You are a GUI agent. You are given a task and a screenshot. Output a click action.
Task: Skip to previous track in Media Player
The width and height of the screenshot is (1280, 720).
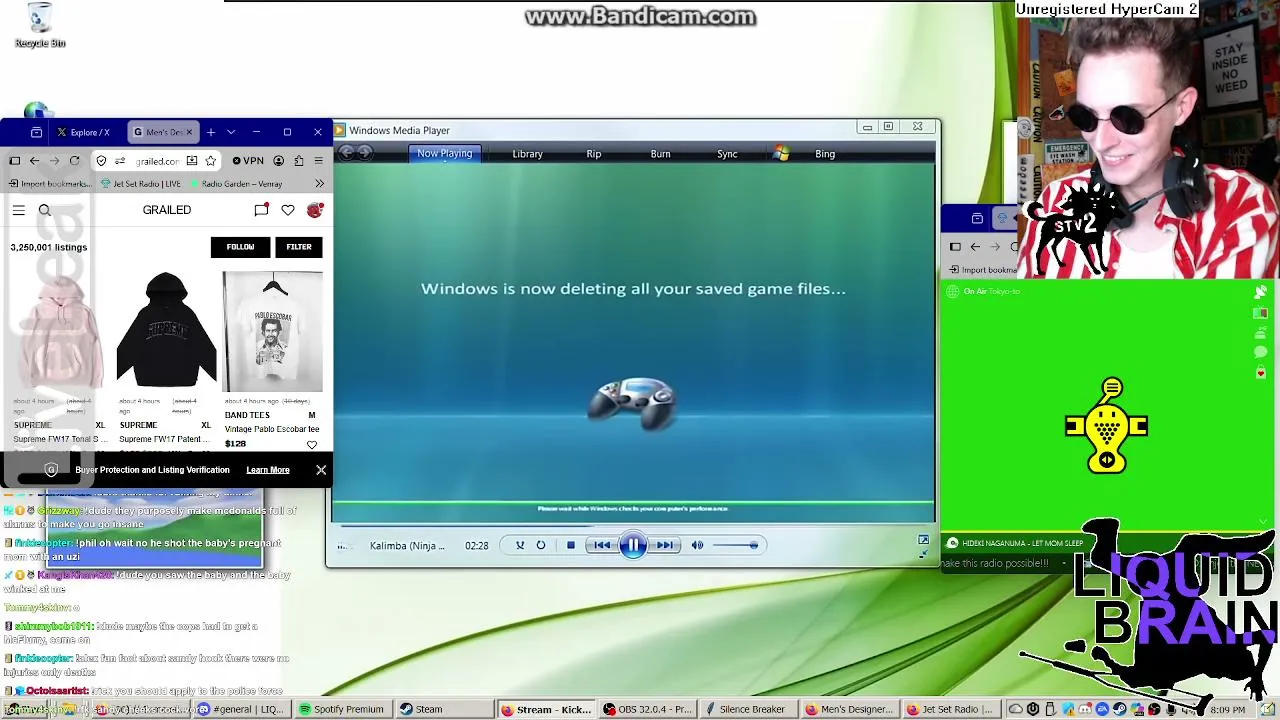click(x=602, y=545)
